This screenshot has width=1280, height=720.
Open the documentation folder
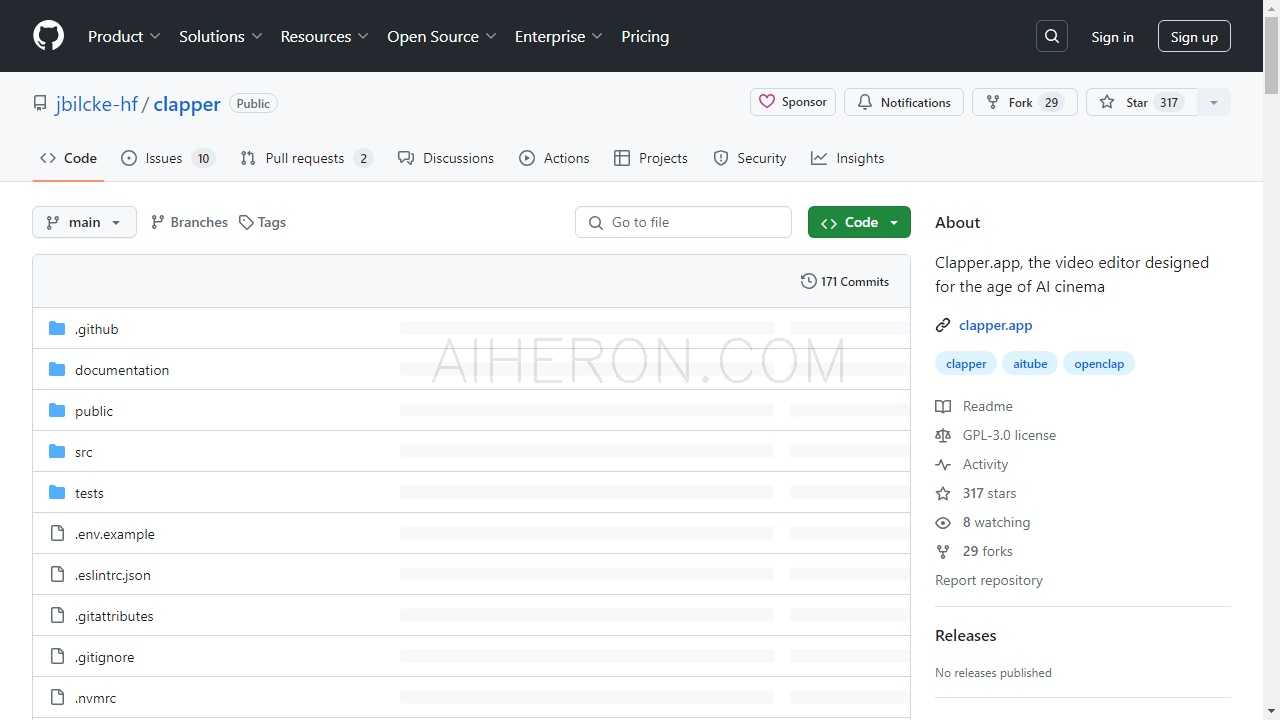tap(122, 370)
